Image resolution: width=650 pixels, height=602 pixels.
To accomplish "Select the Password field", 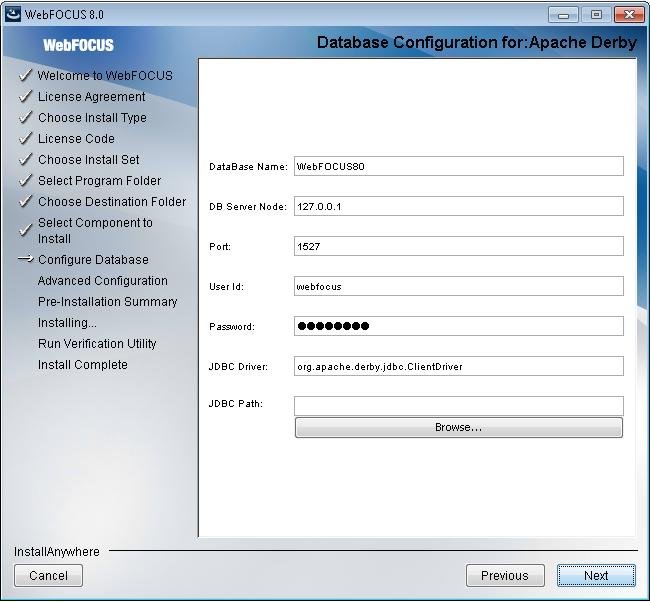I will (x=458, y=326).
